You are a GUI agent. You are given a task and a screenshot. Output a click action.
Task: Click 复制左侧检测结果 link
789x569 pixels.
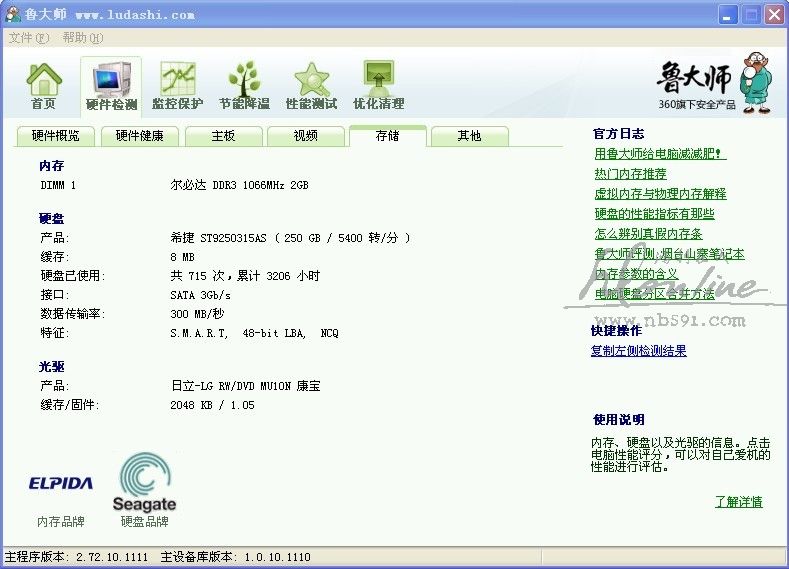(x=639, y=351)
